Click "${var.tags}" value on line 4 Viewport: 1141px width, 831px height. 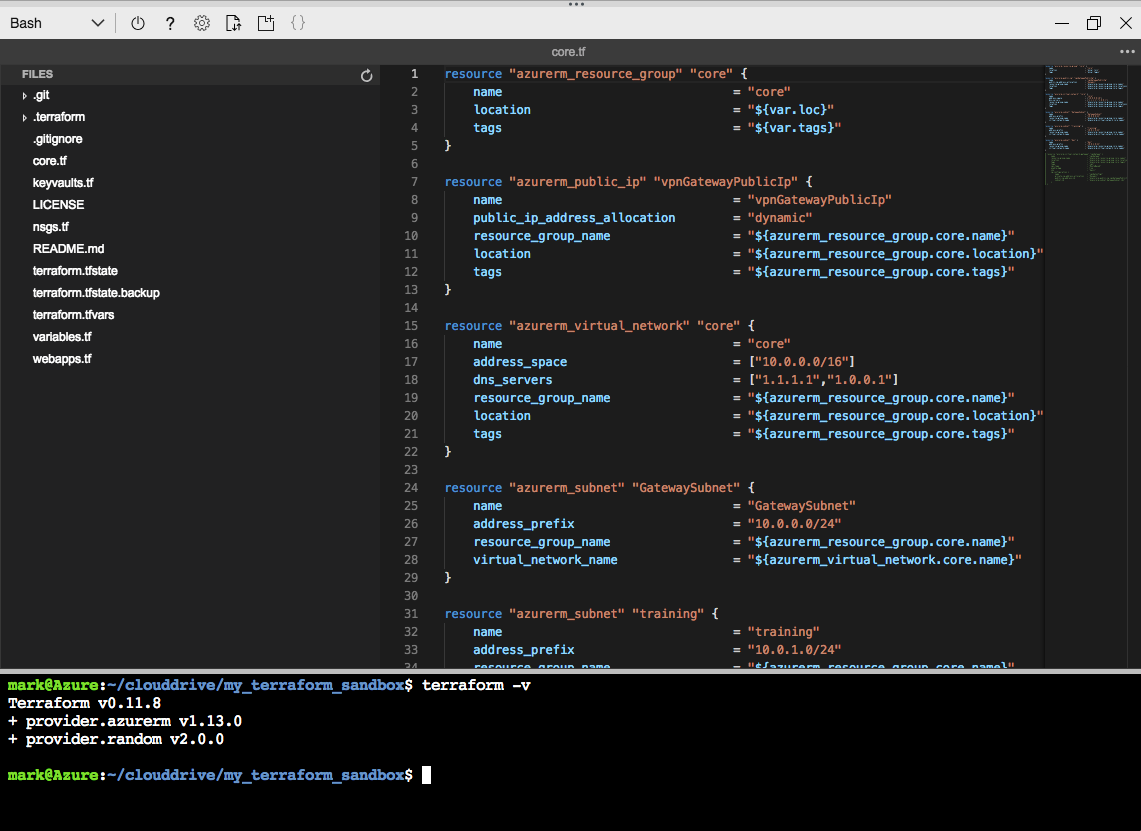[x=795, y=128]
